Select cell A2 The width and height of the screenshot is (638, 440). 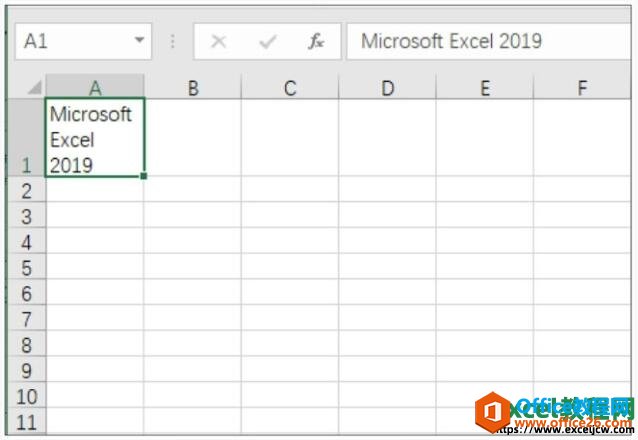point(95,189)
